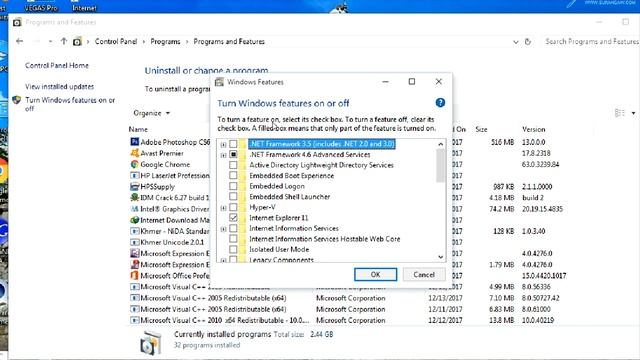Open address bar history dropdown
This screenshot has height=360, width=640.
[516, 42]
